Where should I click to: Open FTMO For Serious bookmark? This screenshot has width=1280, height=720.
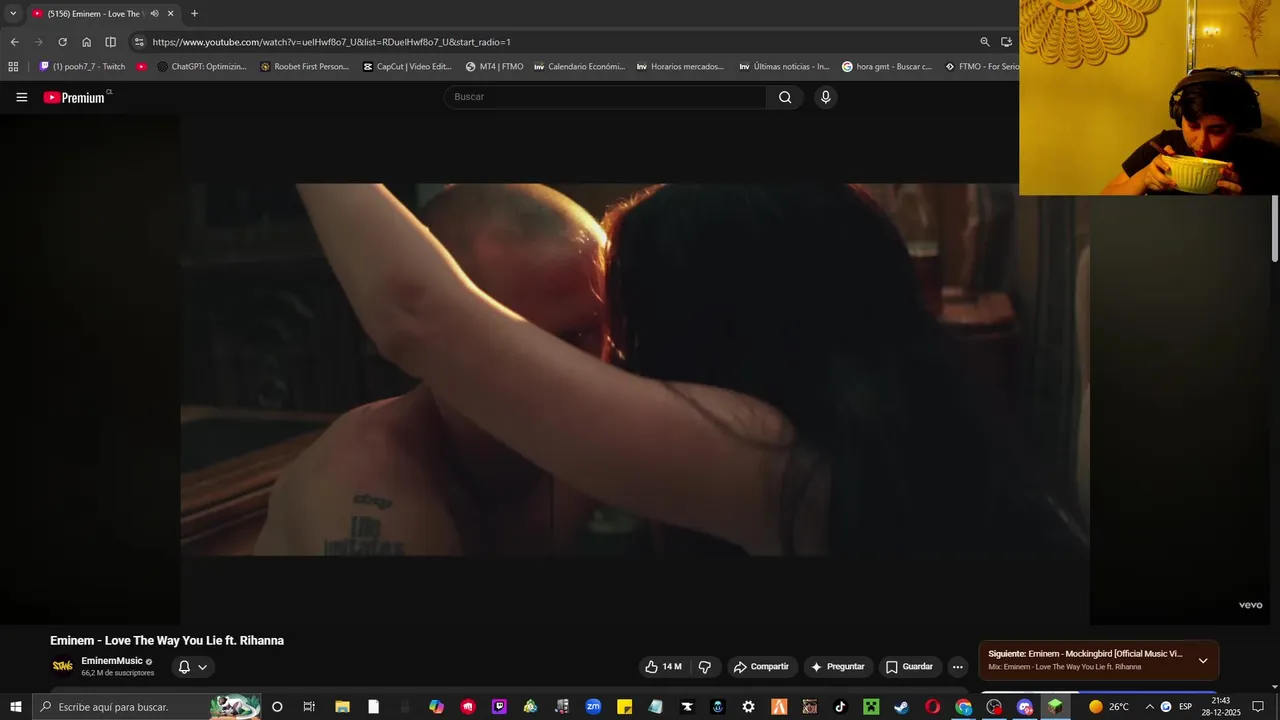[981, 67]
